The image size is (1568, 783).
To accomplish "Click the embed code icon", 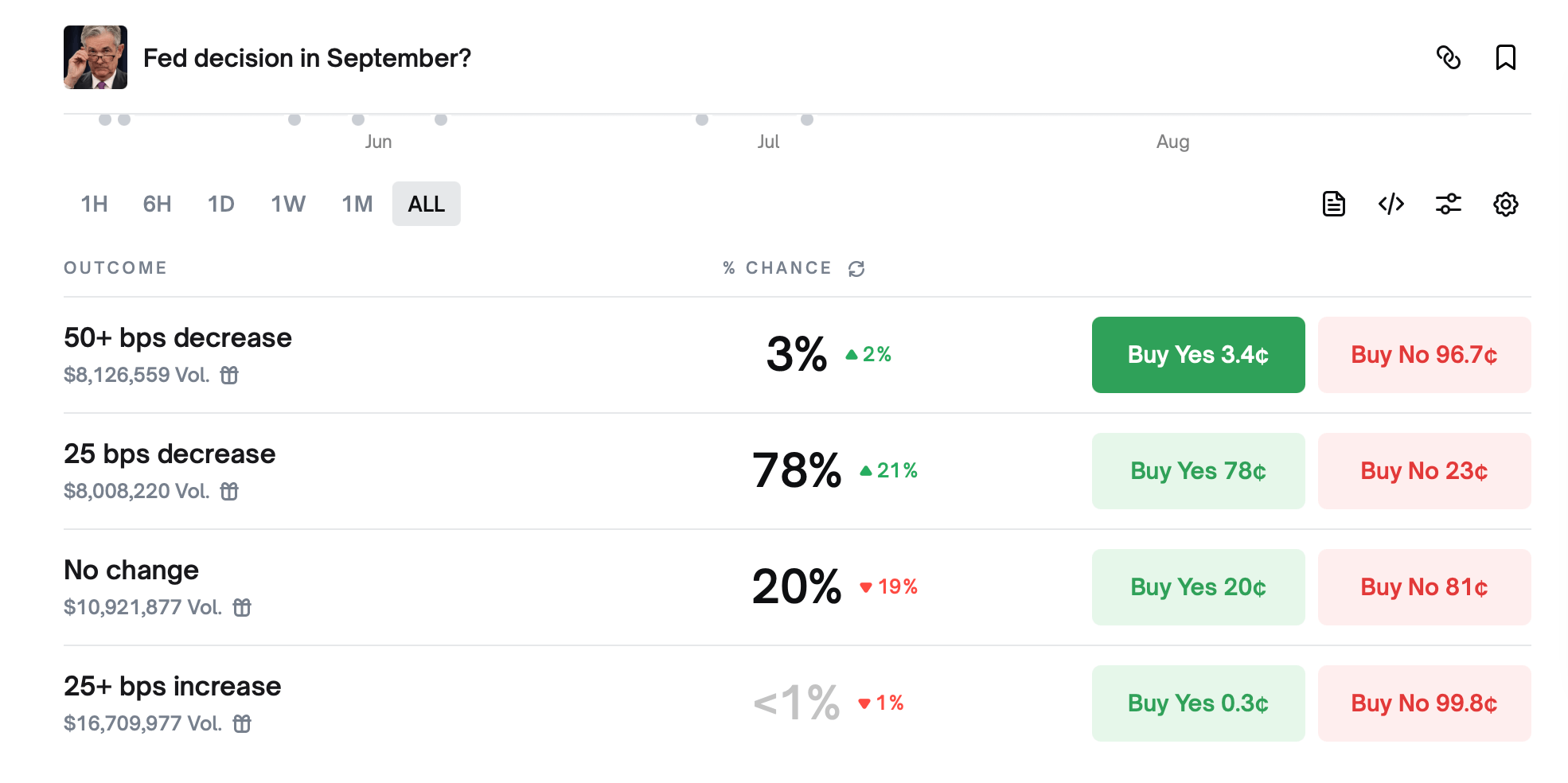I will tap(1391, 204).
